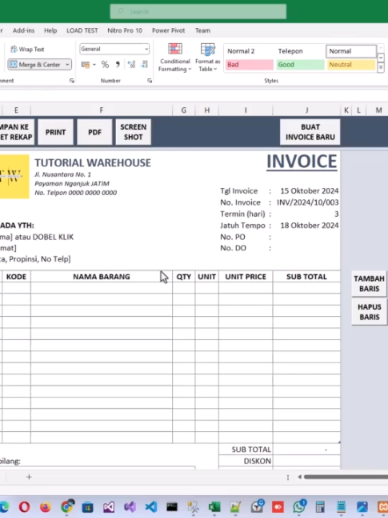Expand the accounting format dropdown arrow
This screenshot has width=388, height=518.
click(x=94, y=65)
